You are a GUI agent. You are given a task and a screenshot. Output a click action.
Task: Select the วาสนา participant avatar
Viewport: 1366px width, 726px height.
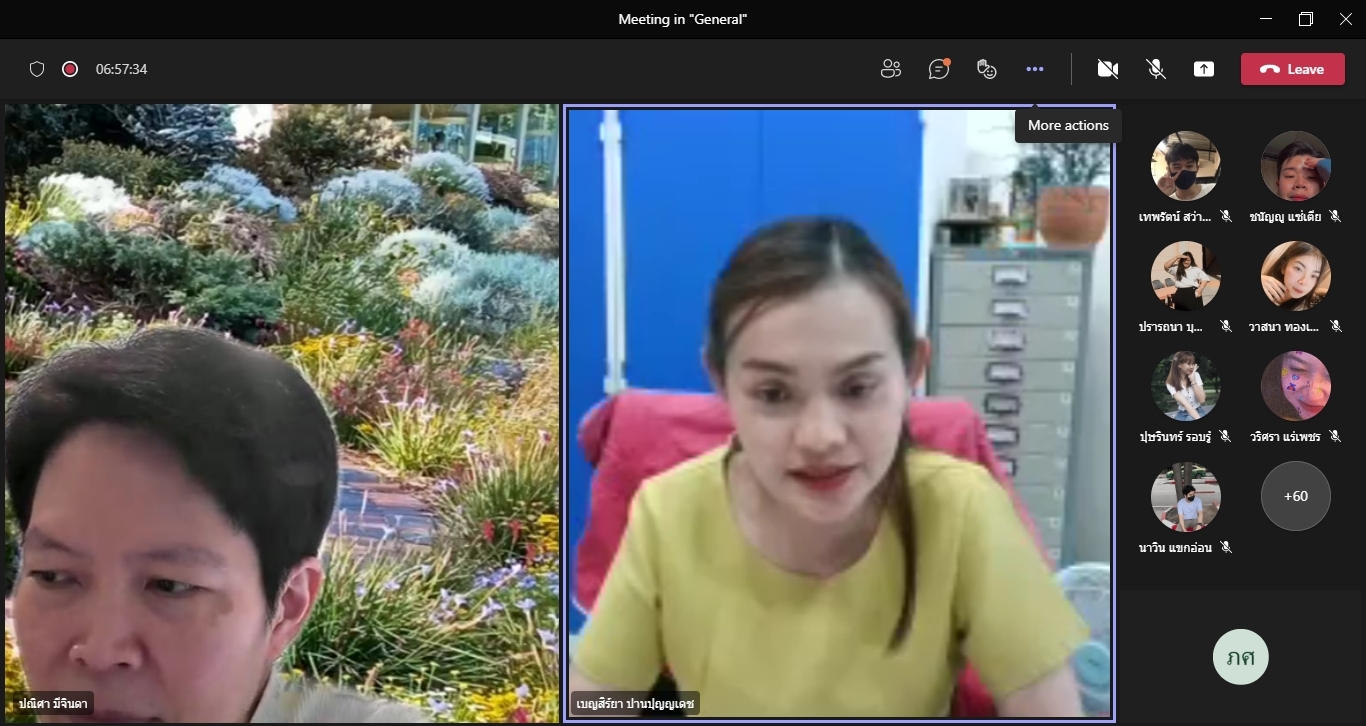coord(1296,276)
